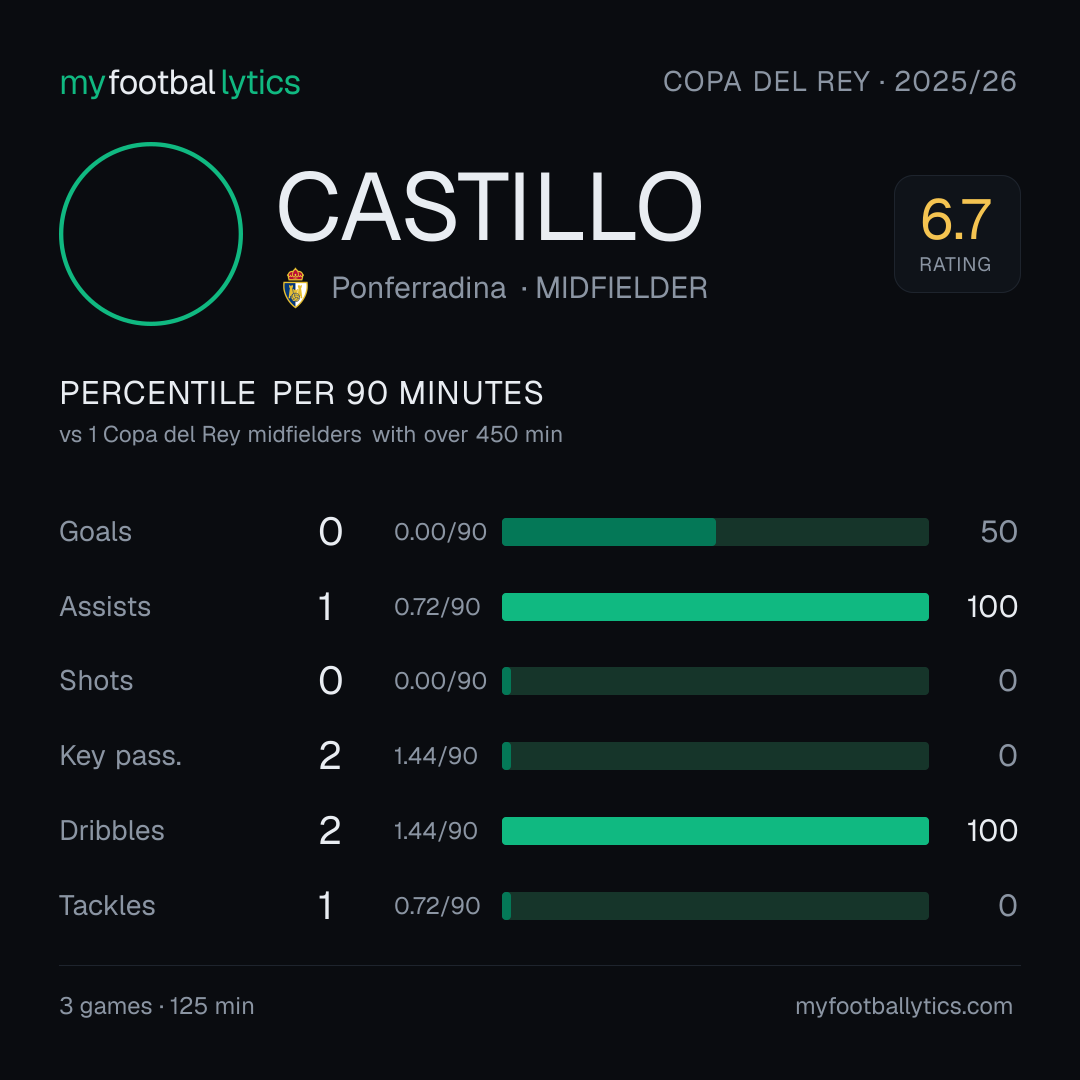This screenshot has height=1080, width=1080.
Task: Click the Ponferradina team name
Action: 419,288
